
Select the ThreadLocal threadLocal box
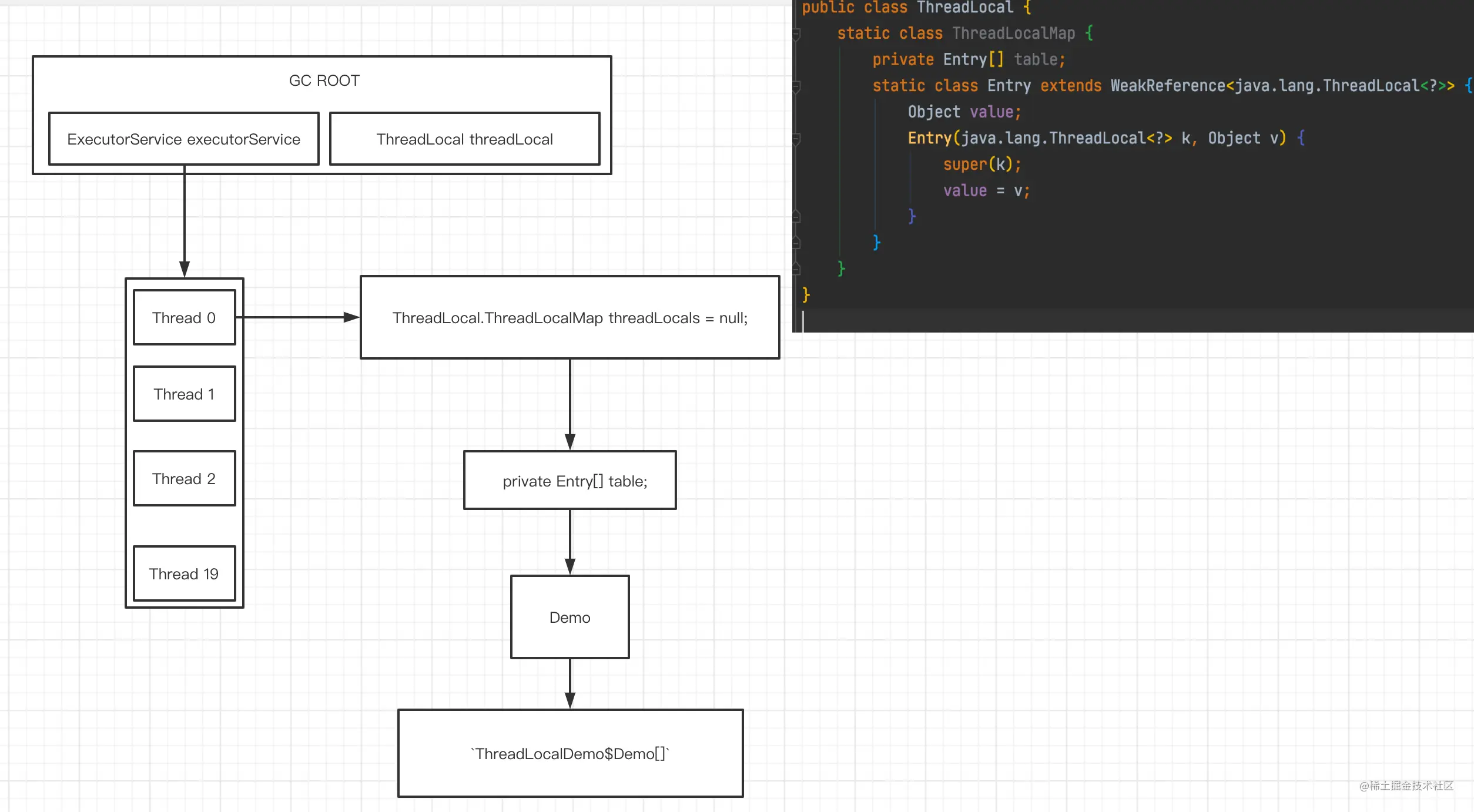point(465,139)
